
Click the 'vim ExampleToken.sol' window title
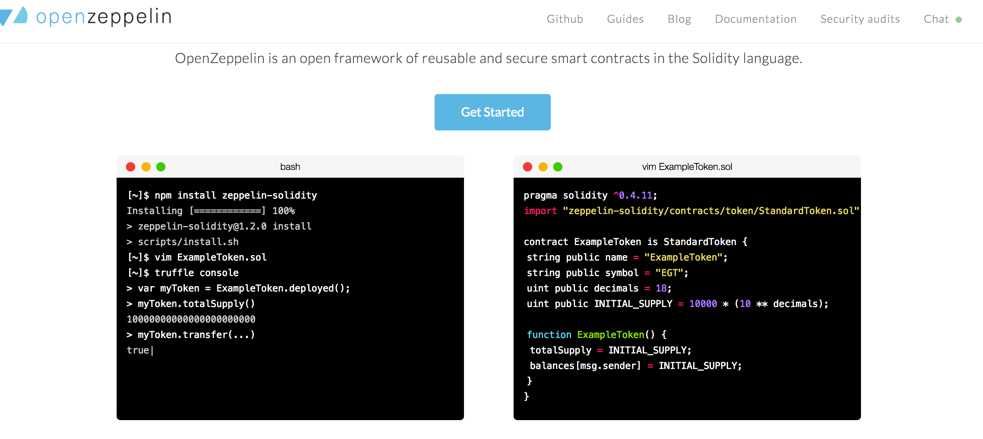pyautogui.click(x=686, y=167)
